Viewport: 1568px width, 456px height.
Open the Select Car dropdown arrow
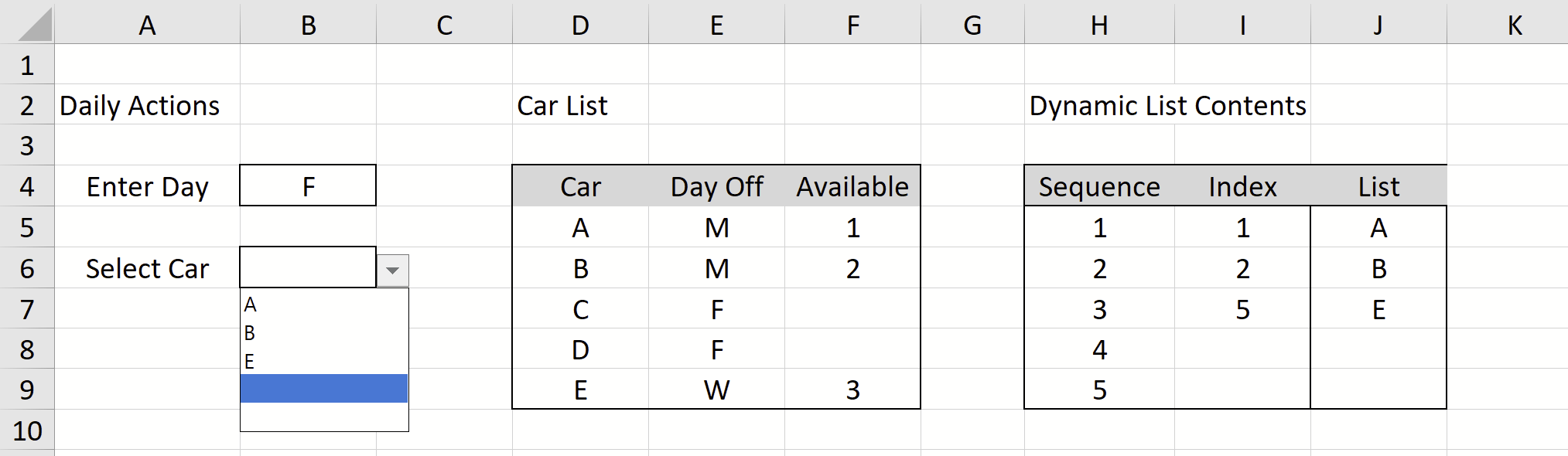(395, 268)
